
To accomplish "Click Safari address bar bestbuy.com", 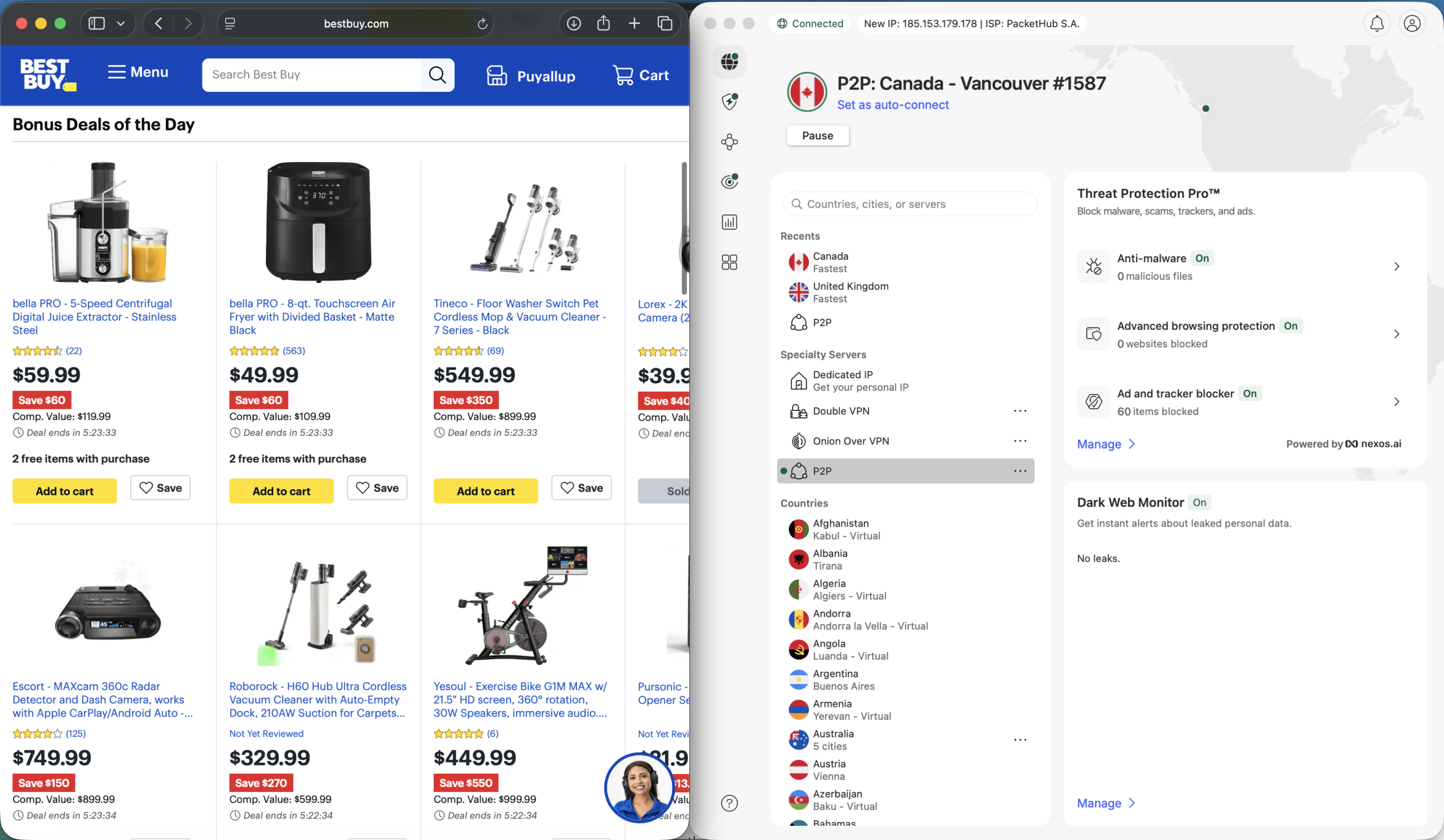I will (356, 24).
